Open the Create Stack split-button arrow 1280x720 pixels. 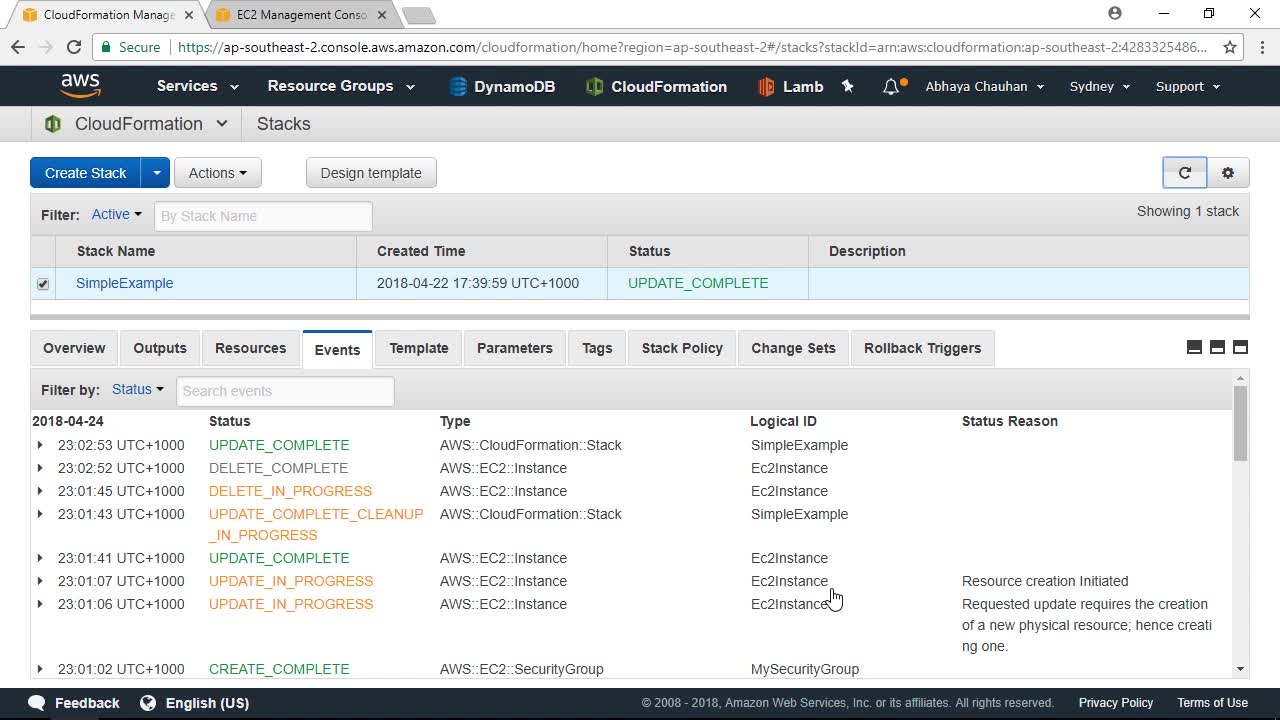156,173
